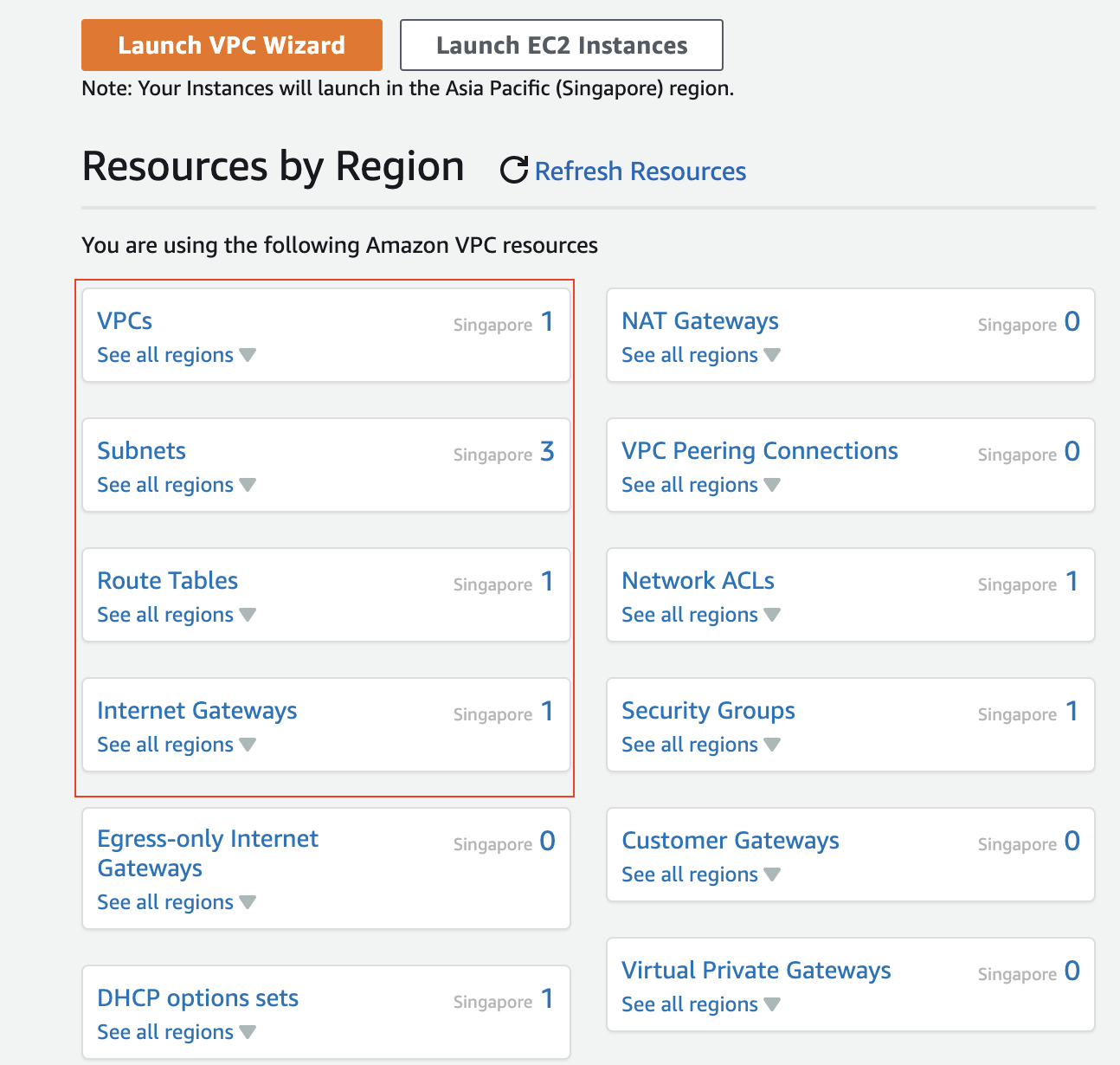This screenshot has height=1065, width=1120.
Task: Go to the Route Tables link
Action: coord(167,581)
